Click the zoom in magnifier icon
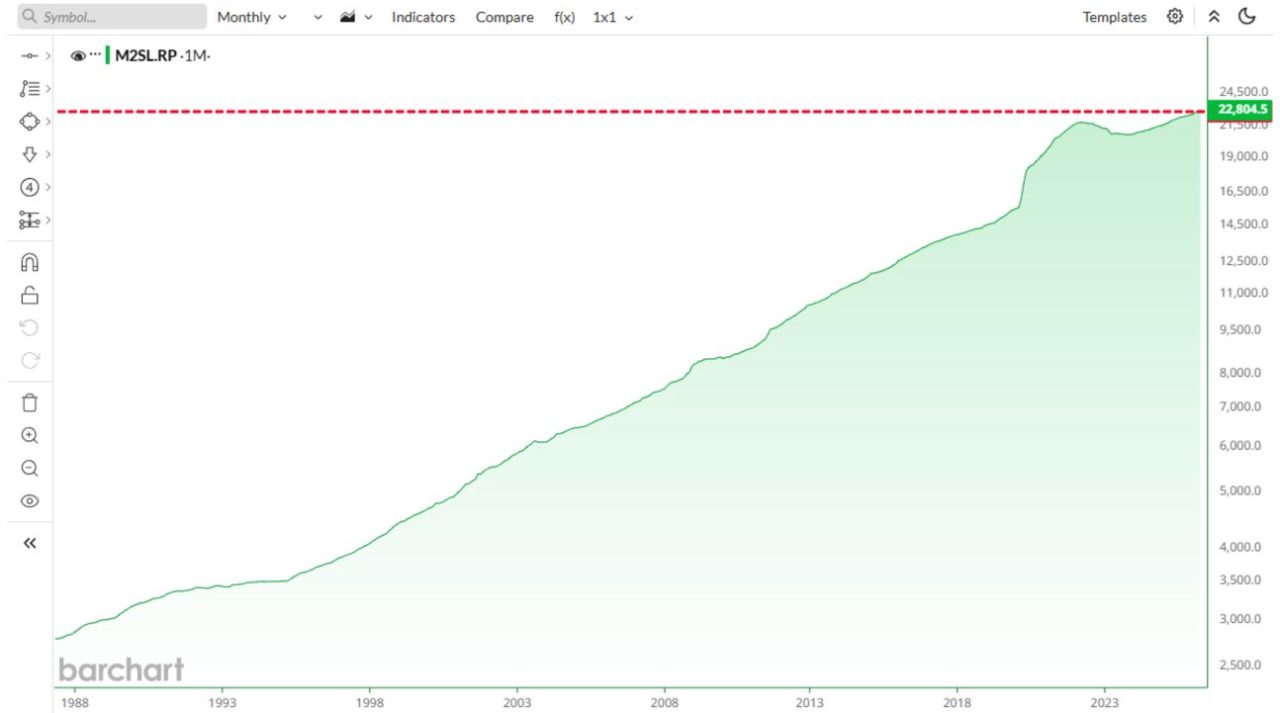The width and height of the screenshot is (1280, 713). [29, 436]
